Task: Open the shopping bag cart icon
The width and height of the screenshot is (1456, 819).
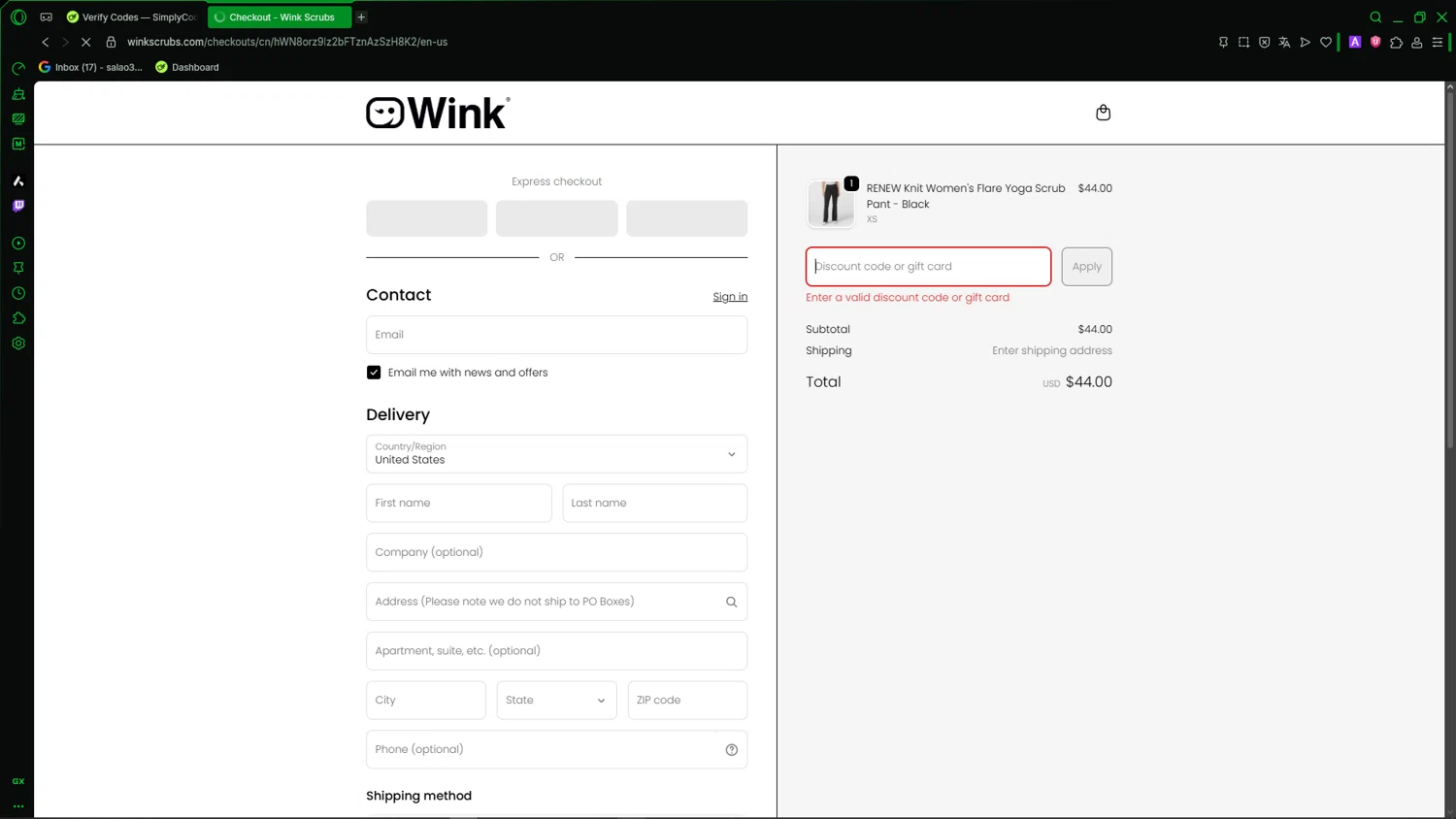Action: 1103,113
